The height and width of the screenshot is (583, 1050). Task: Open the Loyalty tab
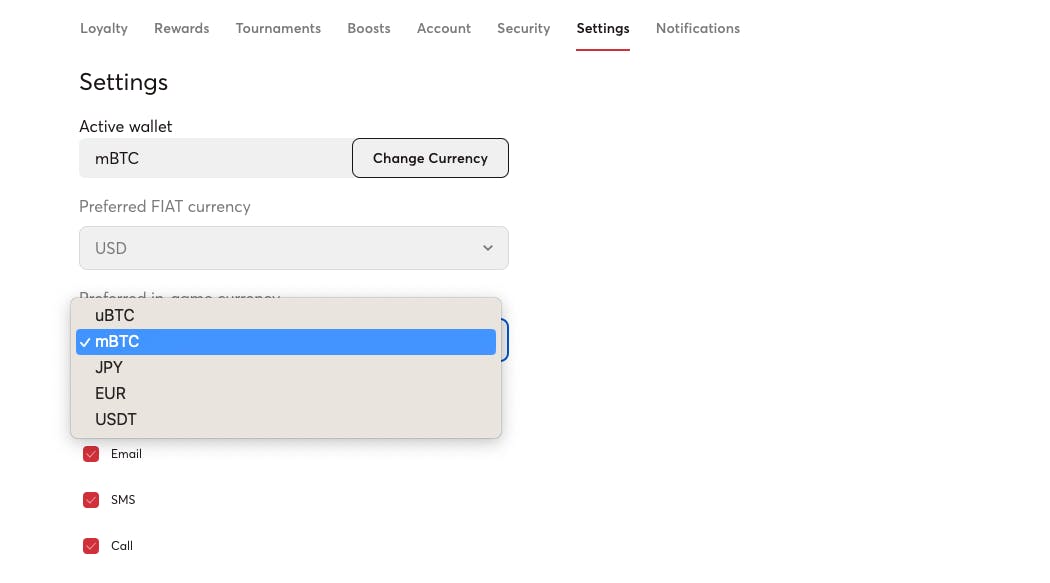(104, 28)
